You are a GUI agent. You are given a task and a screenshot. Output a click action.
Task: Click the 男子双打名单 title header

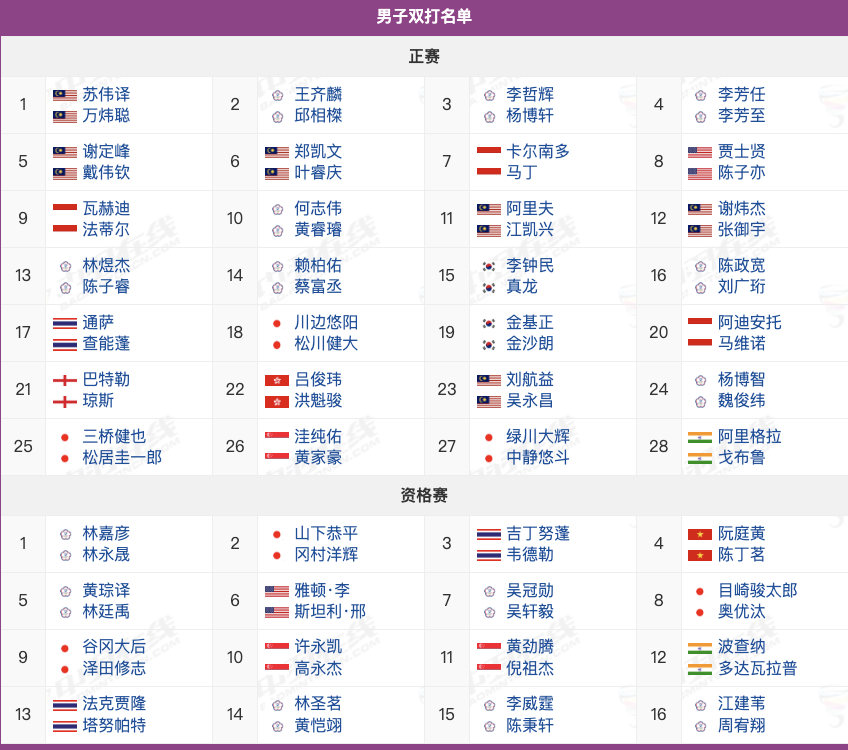424,17
